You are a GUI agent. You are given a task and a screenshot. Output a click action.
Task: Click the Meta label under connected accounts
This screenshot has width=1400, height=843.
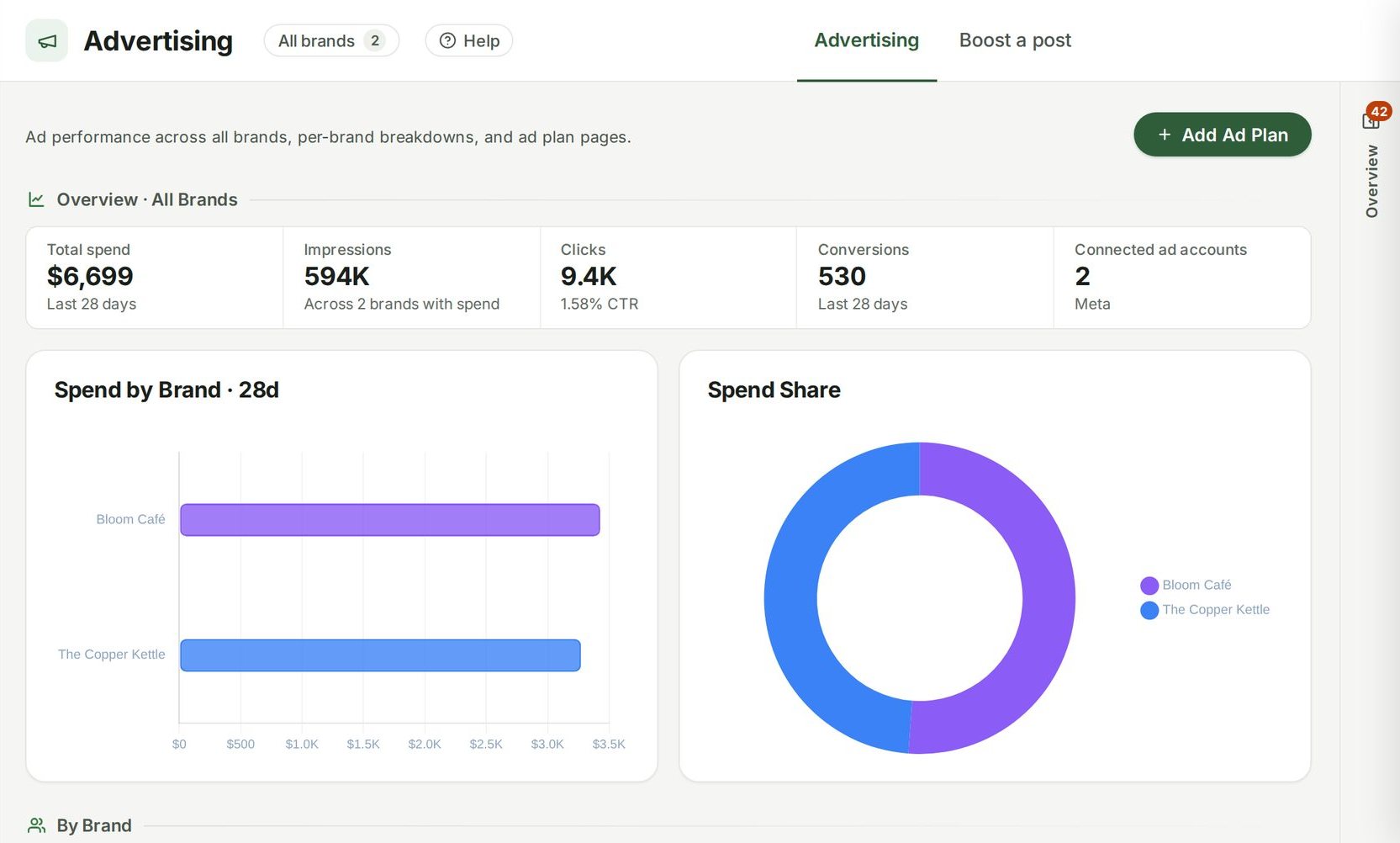point(1092,304)
